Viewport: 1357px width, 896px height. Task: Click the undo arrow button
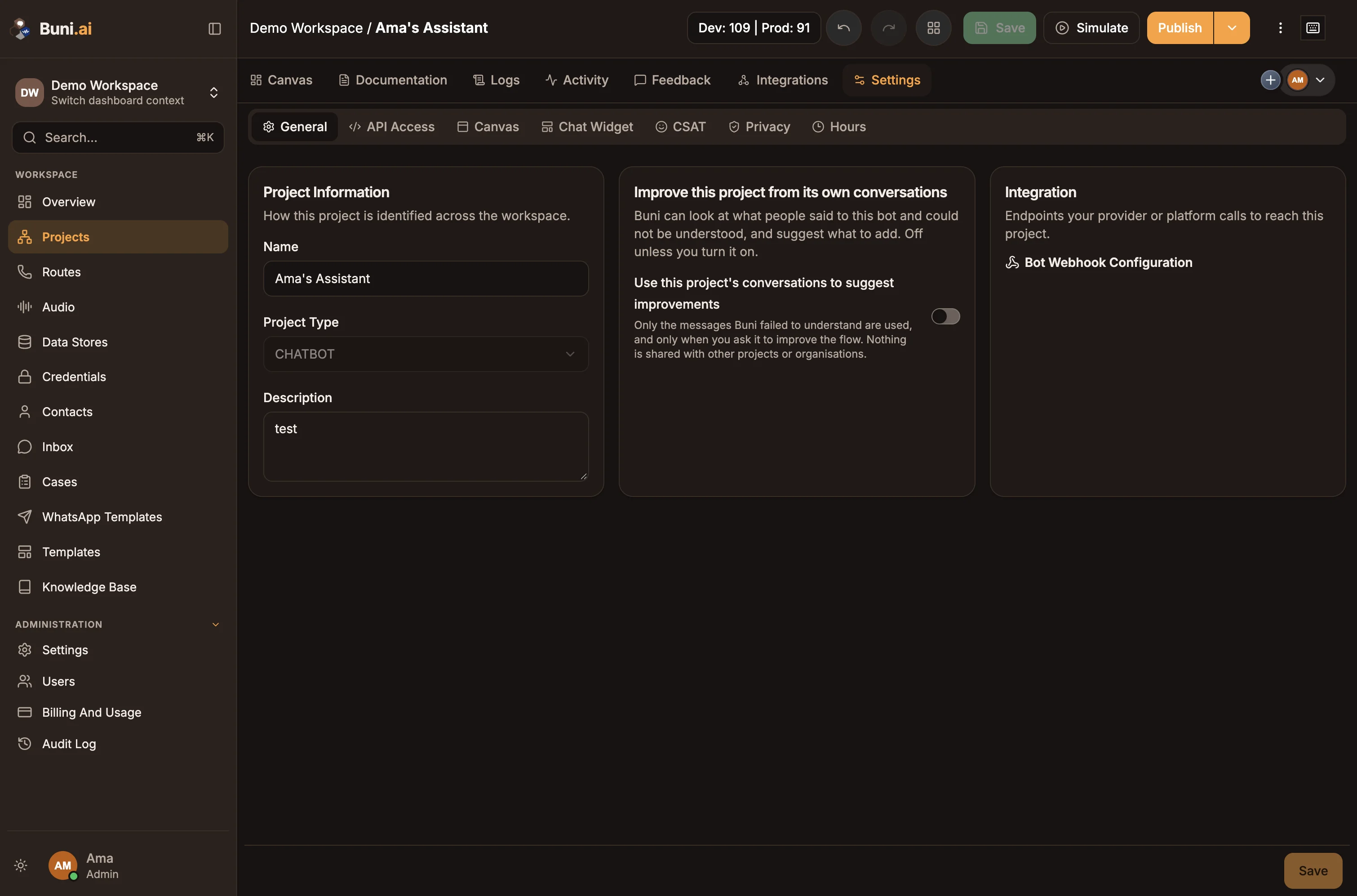click(x=843, y=28)
